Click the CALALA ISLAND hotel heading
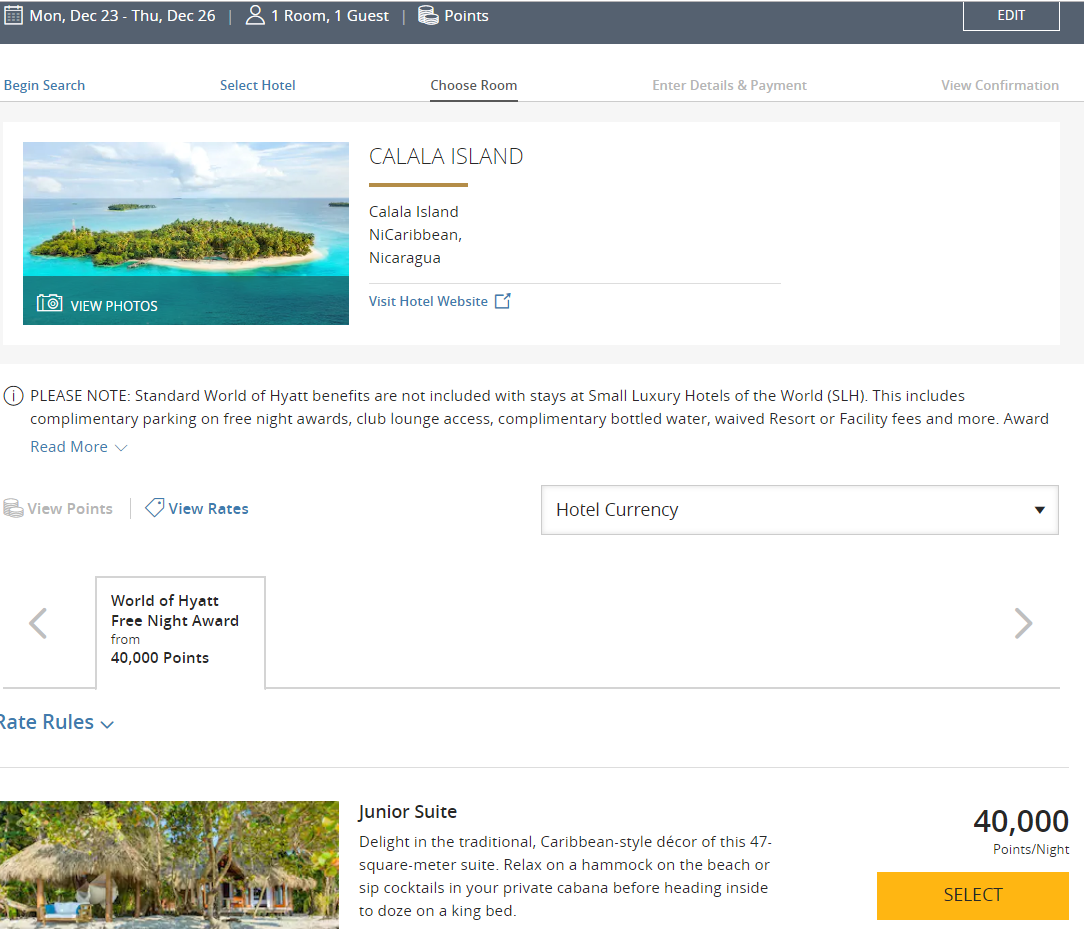The width and height of the screenshot is (1084, 929). point(446,156)
